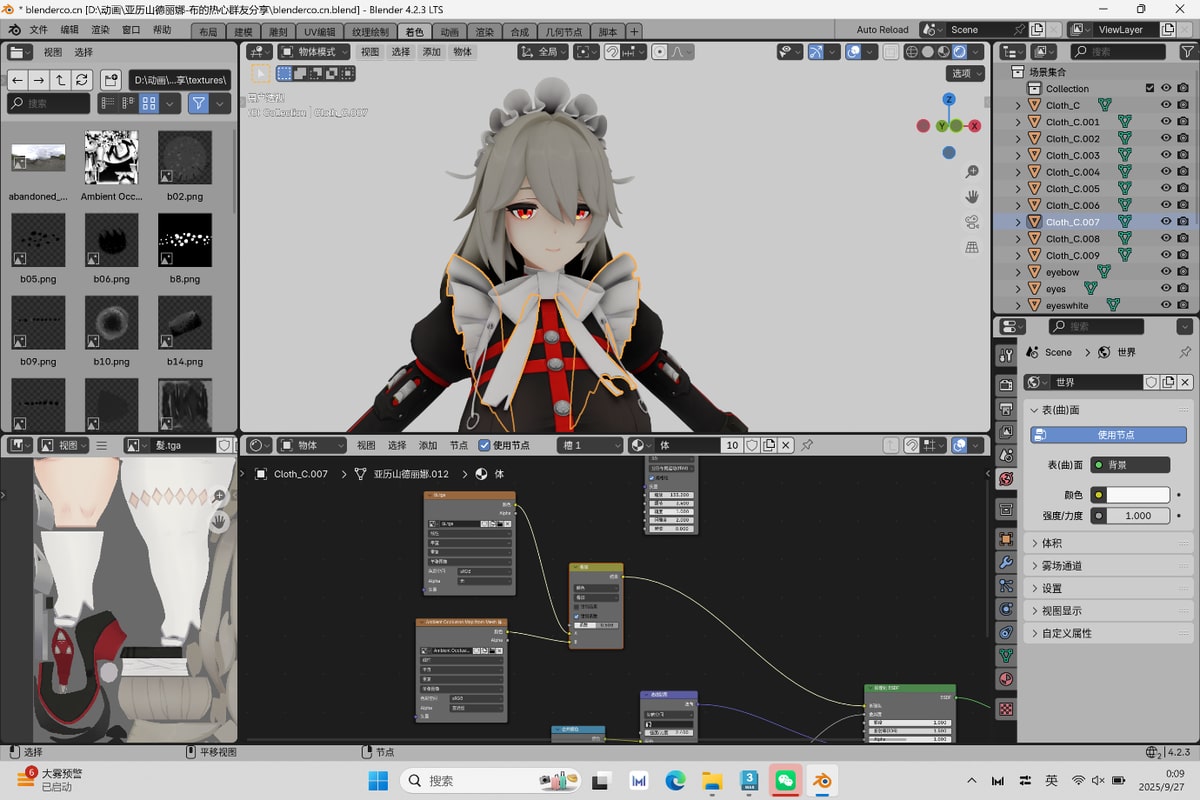Screen dimensions: 1200x800
Task: Open the 编辑 menu
Action: [69, 30]
